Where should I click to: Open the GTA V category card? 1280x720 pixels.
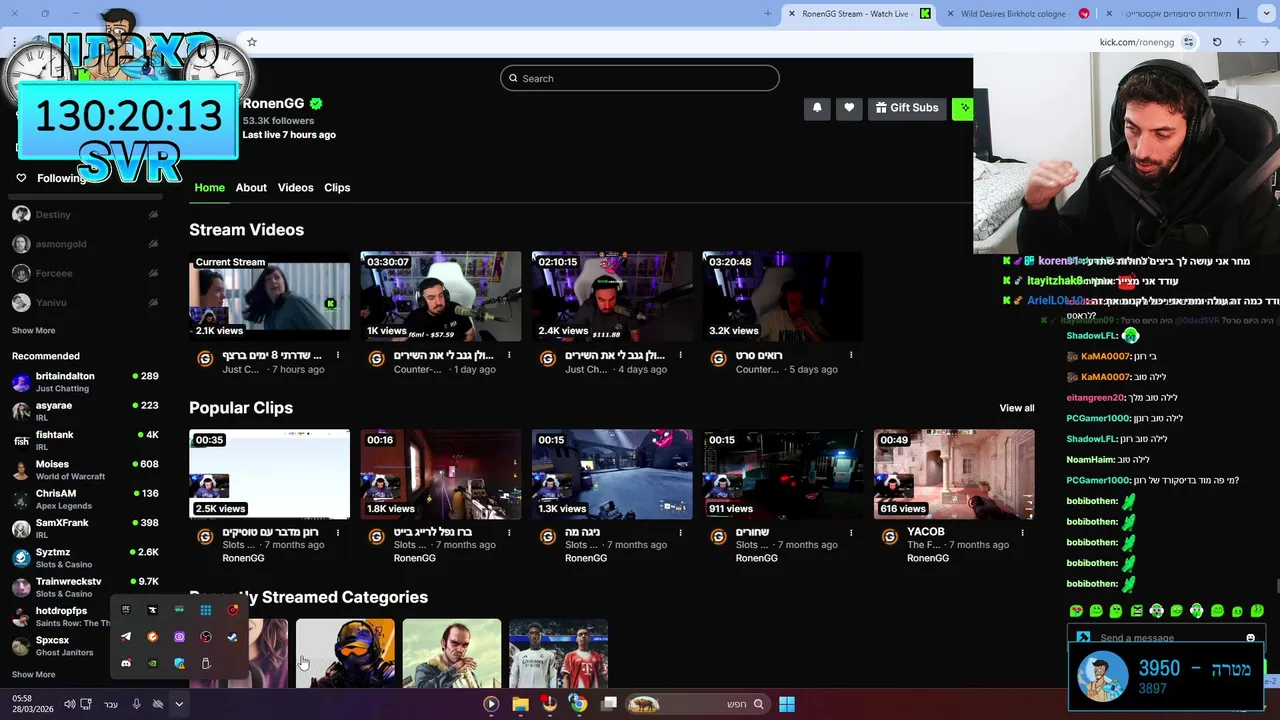click(x=452, y=653)
